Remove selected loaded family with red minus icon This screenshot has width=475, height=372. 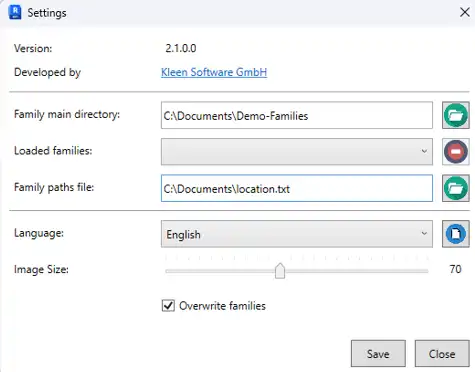pos(456,152)
